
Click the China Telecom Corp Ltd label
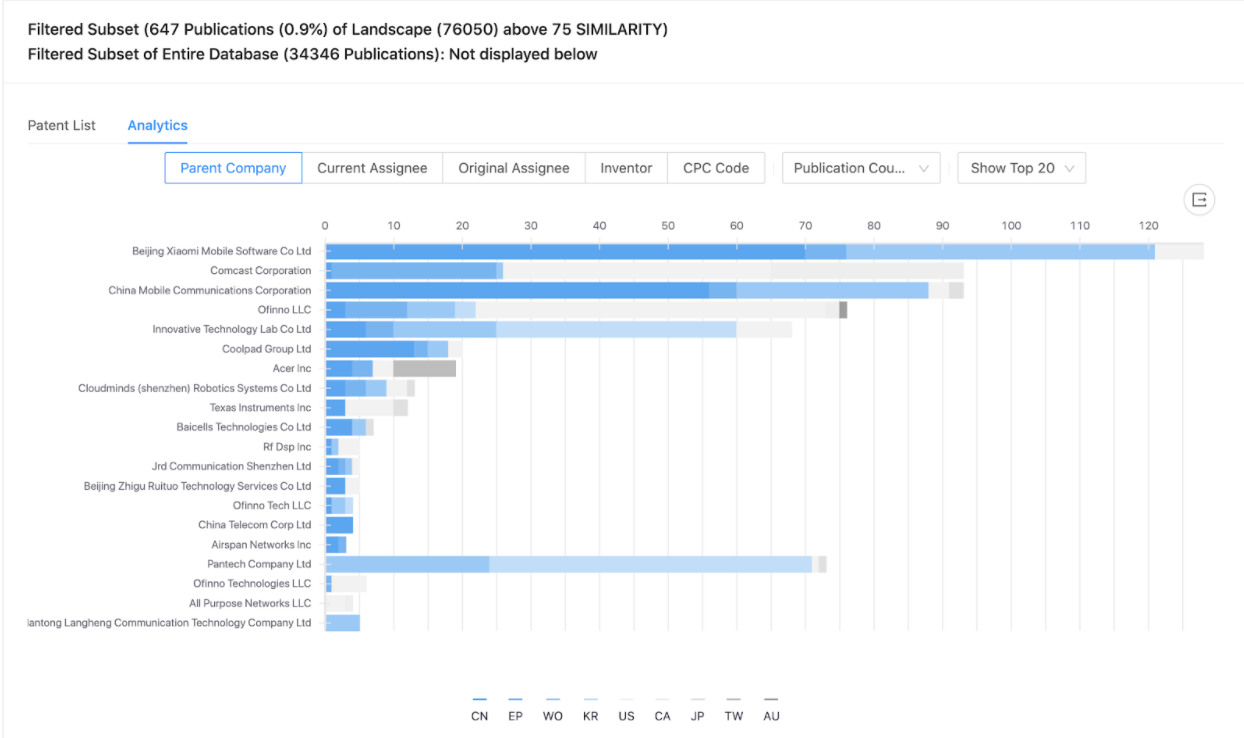tap(254, 525)
